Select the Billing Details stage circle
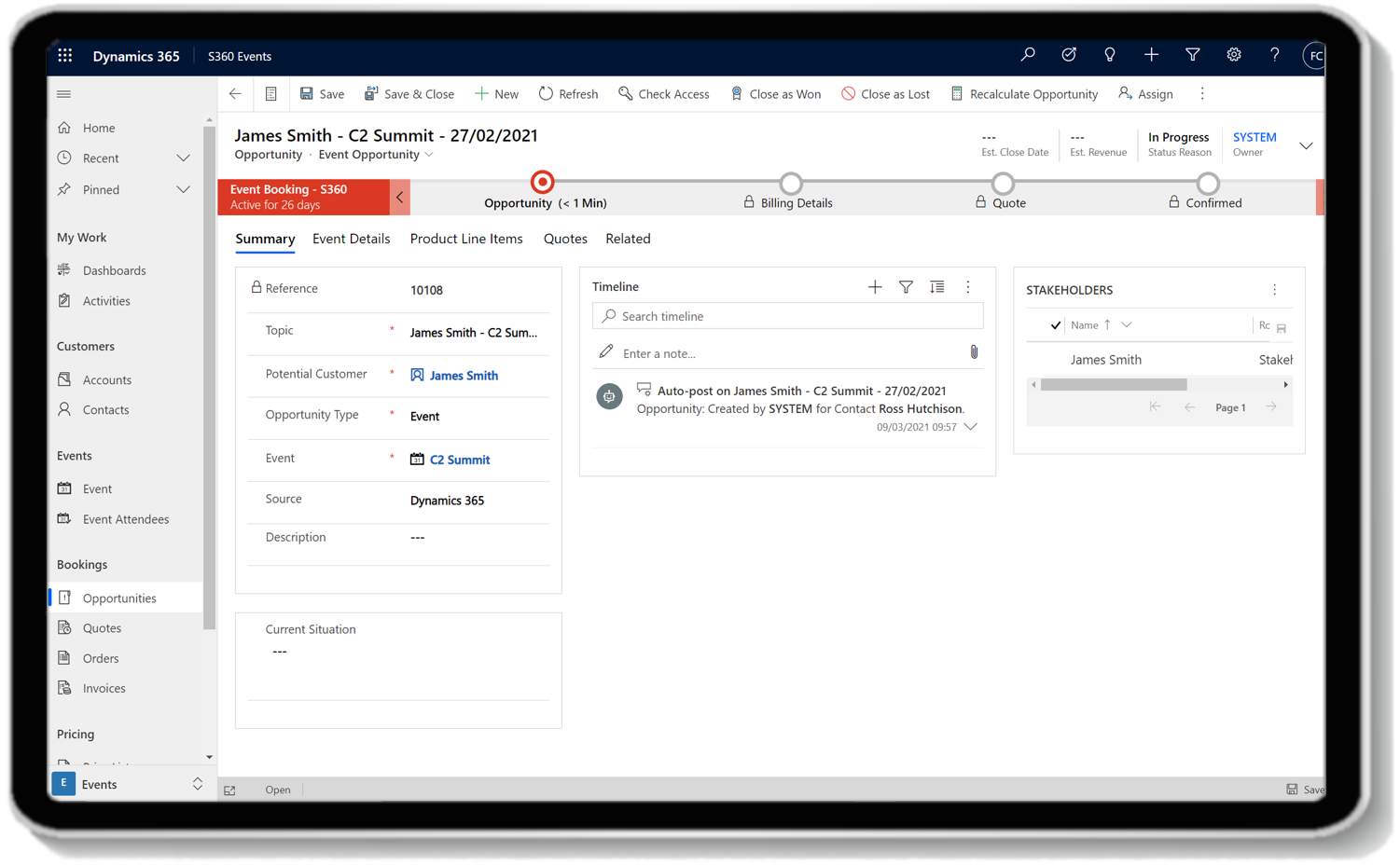 pyautogui.click(x=791, y=183)
